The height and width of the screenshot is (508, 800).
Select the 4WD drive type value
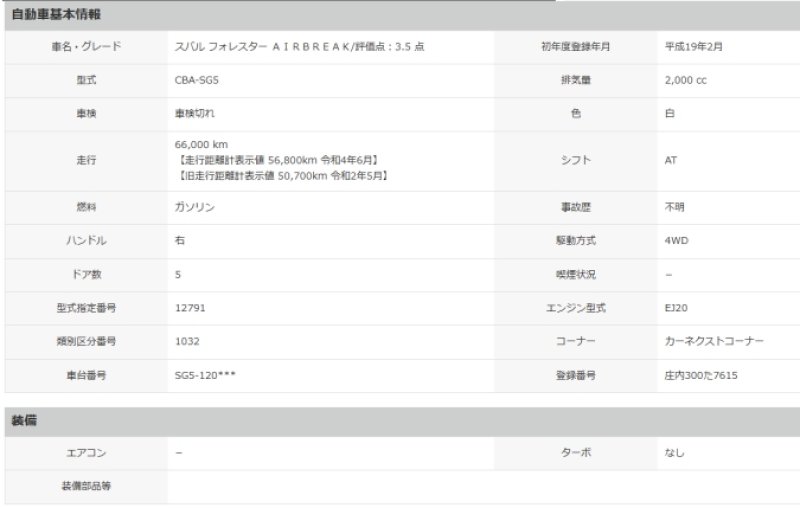pyautogui.click(x=676, y=240)
